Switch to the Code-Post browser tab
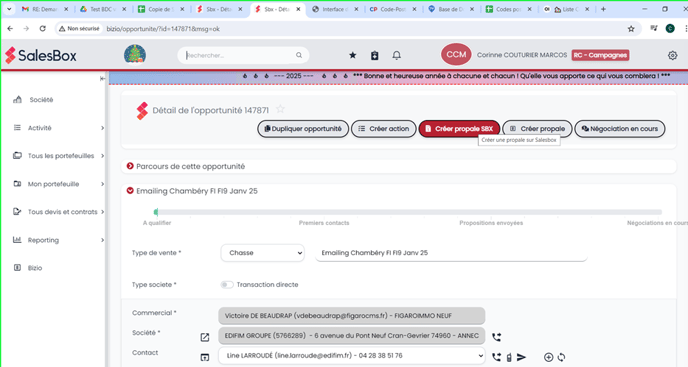The height and width of the screenshot is (367, 688). tap(393, 9)
